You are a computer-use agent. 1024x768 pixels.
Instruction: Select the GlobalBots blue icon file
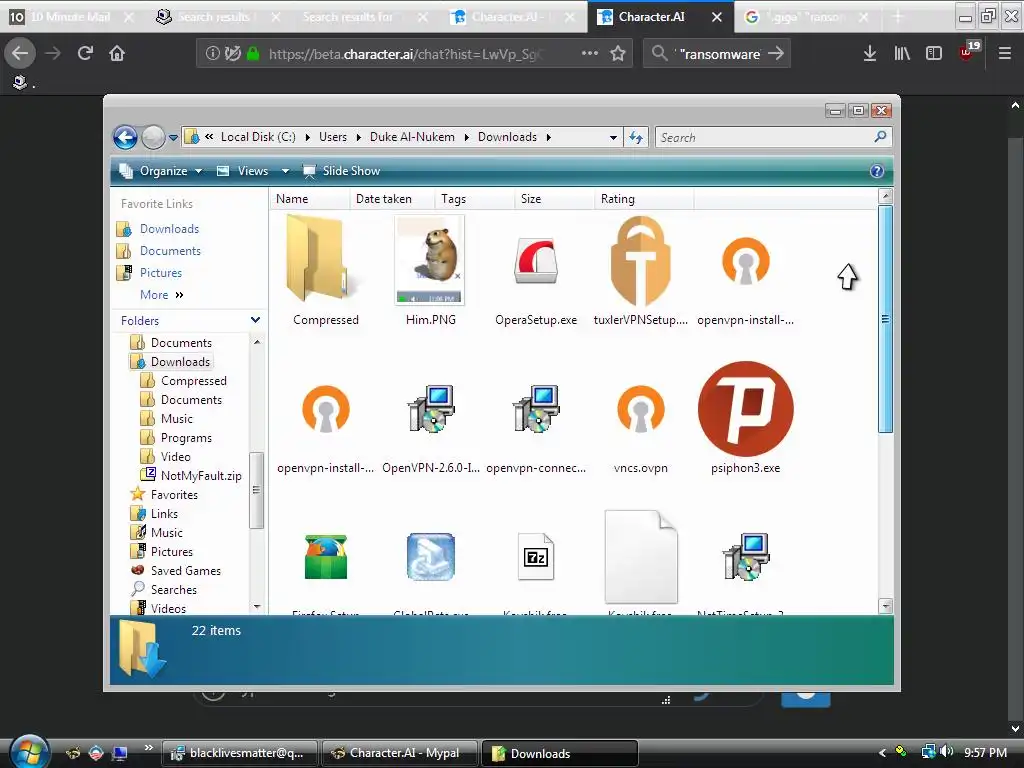pyautogui.click(x=430, y=557)
